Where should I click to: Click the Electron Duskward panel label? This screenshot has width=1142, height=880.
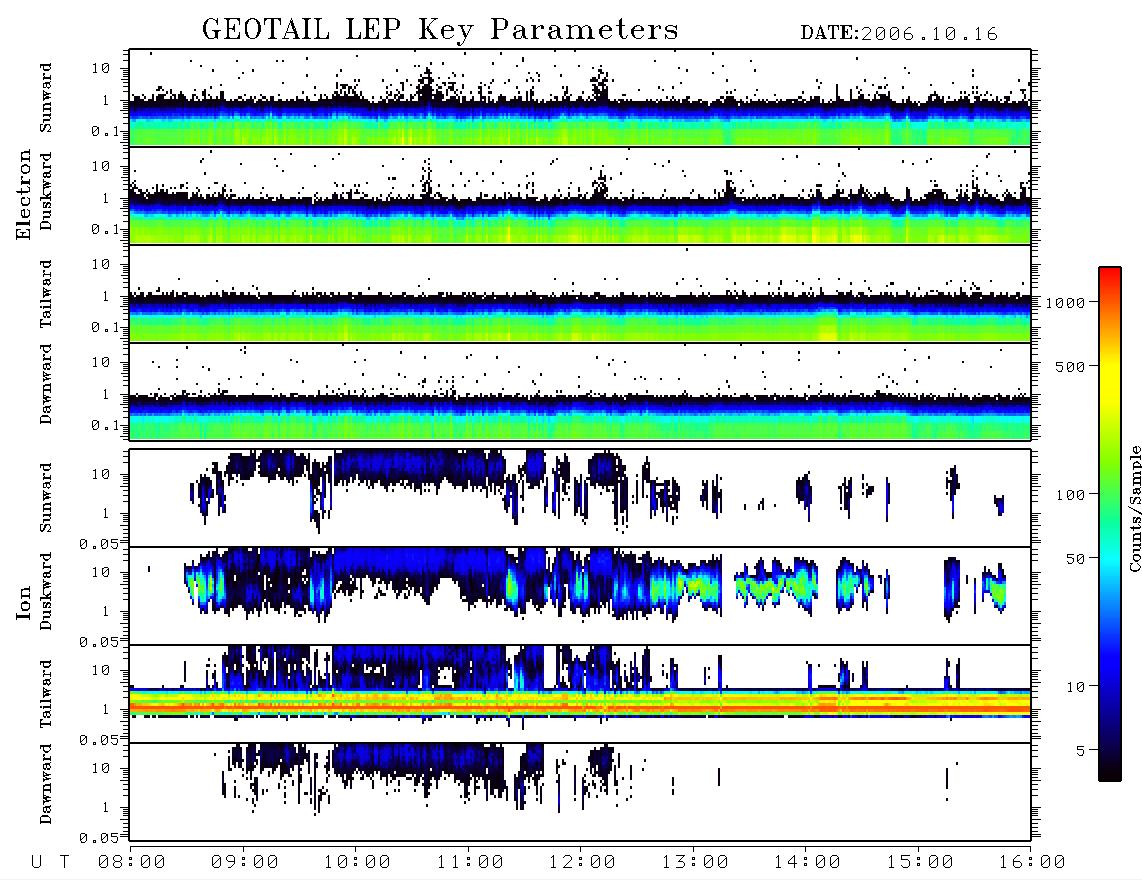46,191
